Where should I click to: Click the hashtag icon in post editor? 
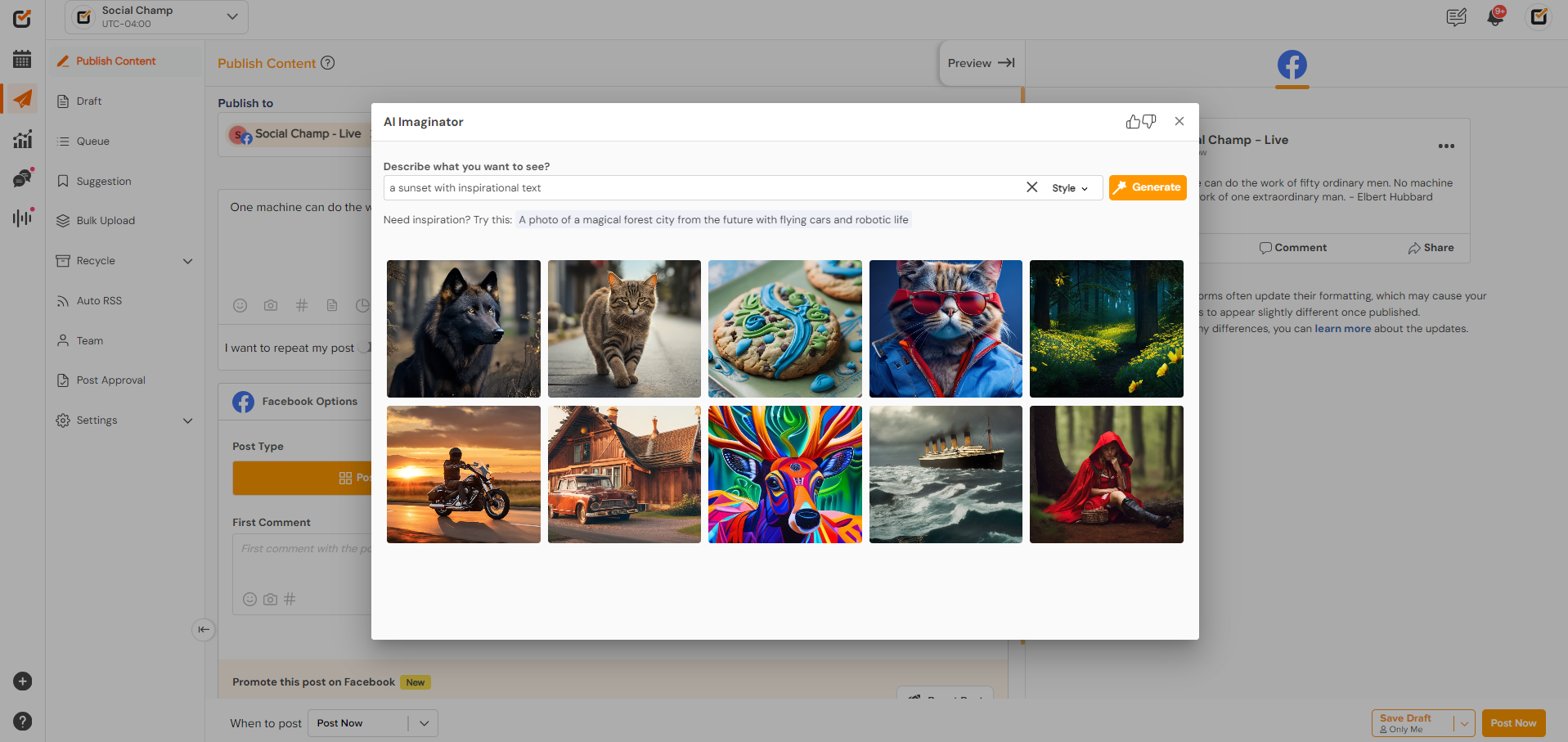click(x=302, y=305)
